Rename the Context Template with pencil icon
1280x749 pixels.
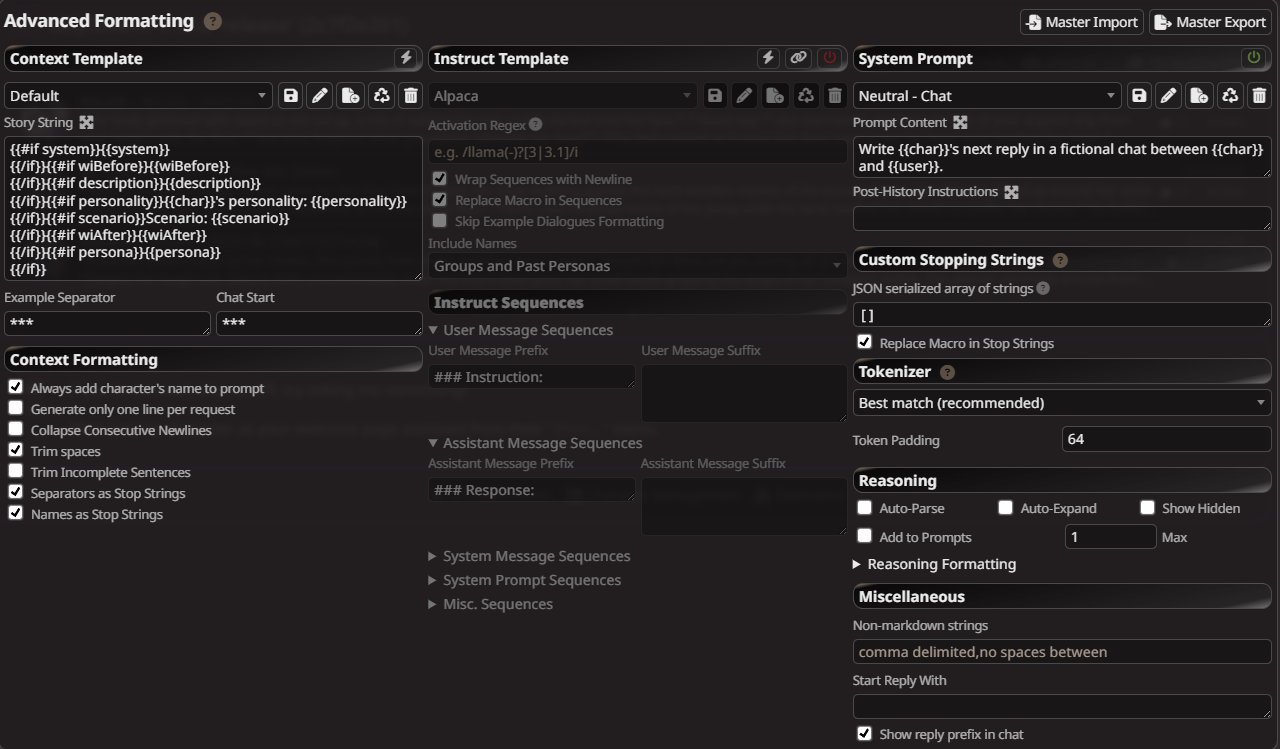point(320,96)
